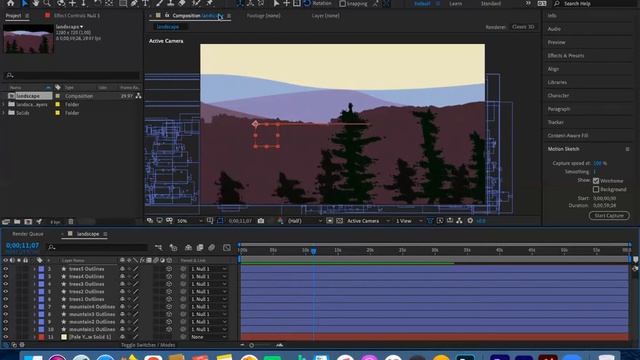Image resolution: width=640 pixels, height=360 pixels.
Task: Hide the trees3 Outlines layer
Action: 6,284
